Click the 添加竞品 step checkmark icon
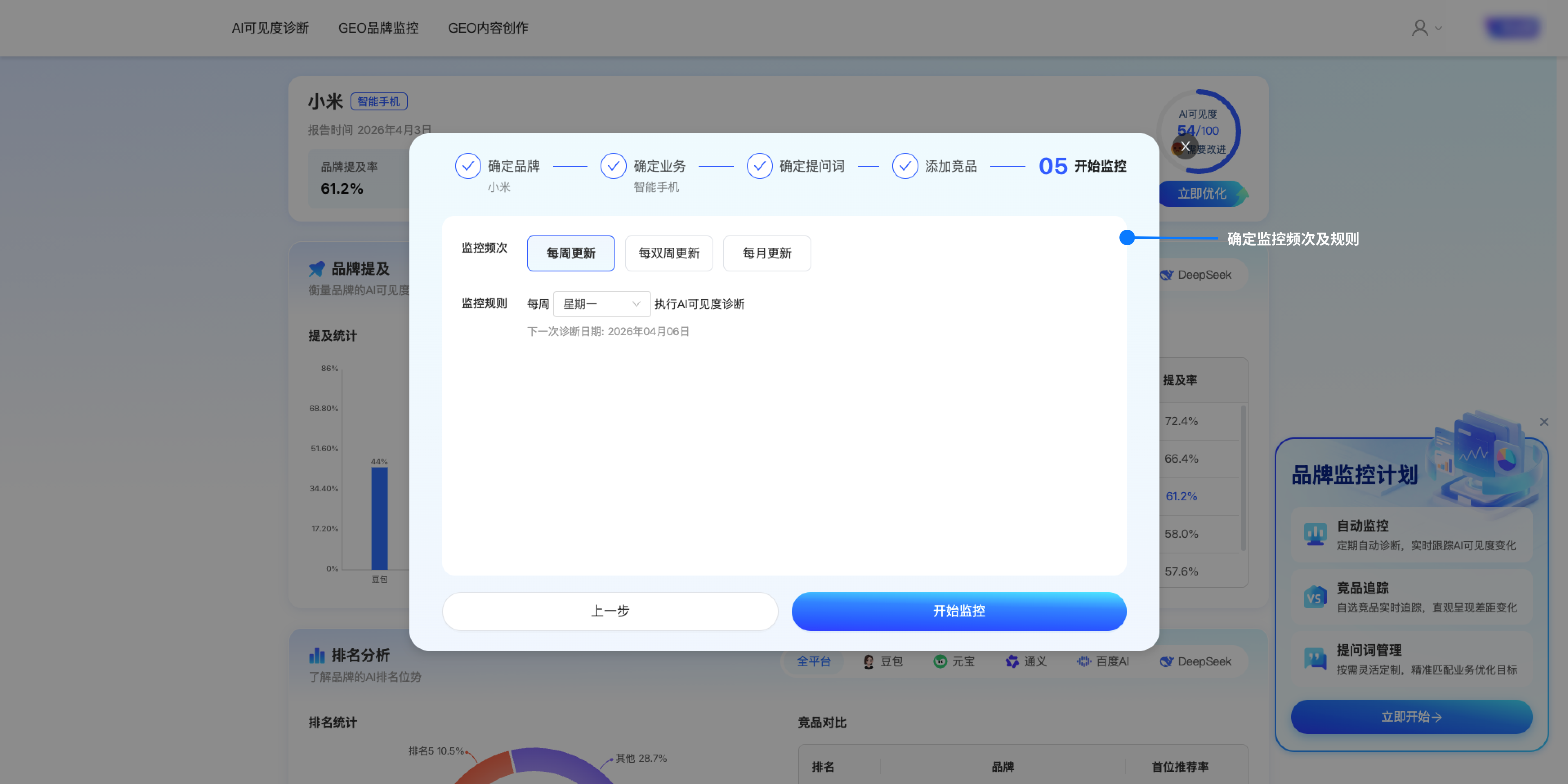 [x=905, y=166]
